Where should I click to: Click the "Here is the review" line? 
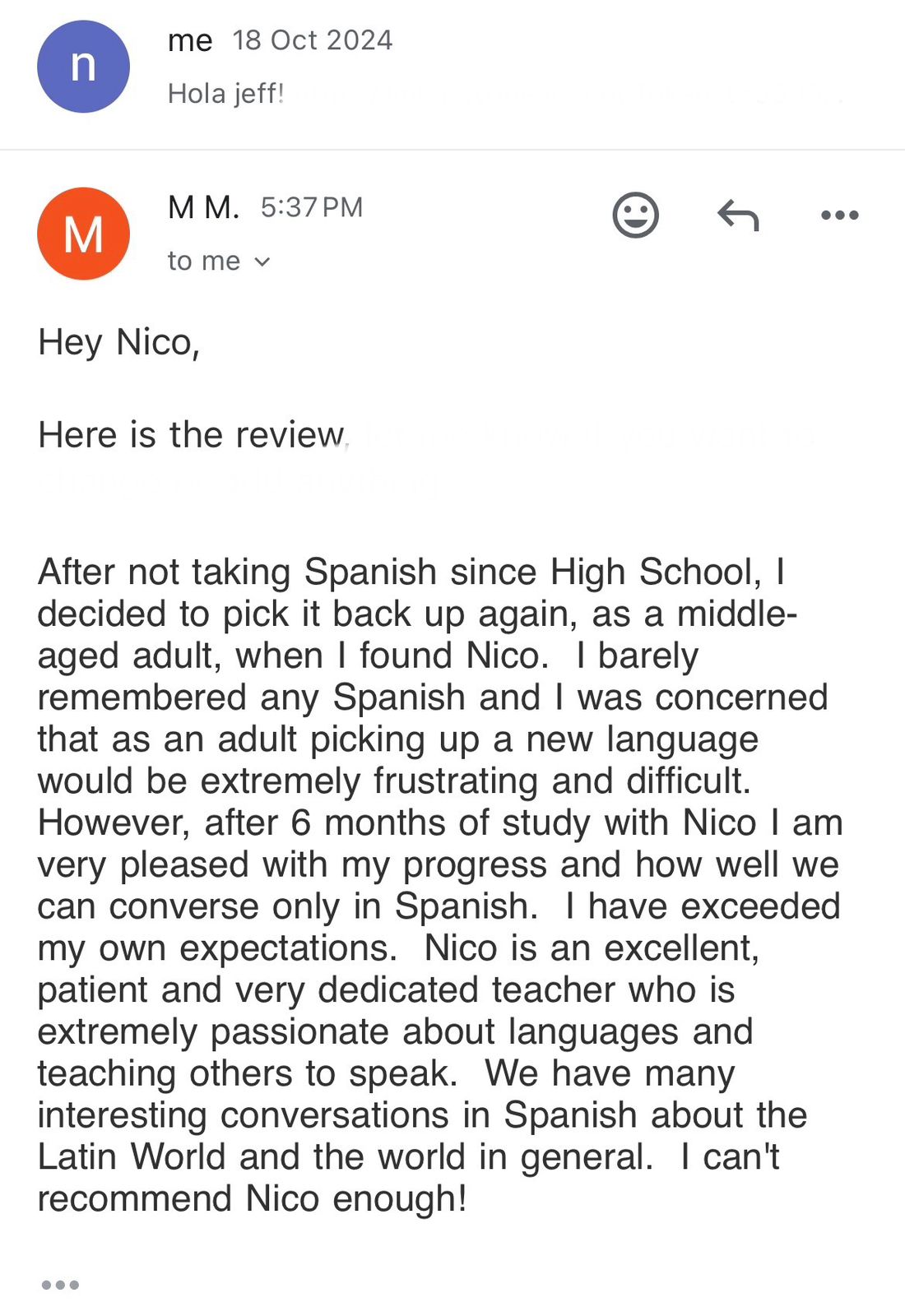point(191,434)
